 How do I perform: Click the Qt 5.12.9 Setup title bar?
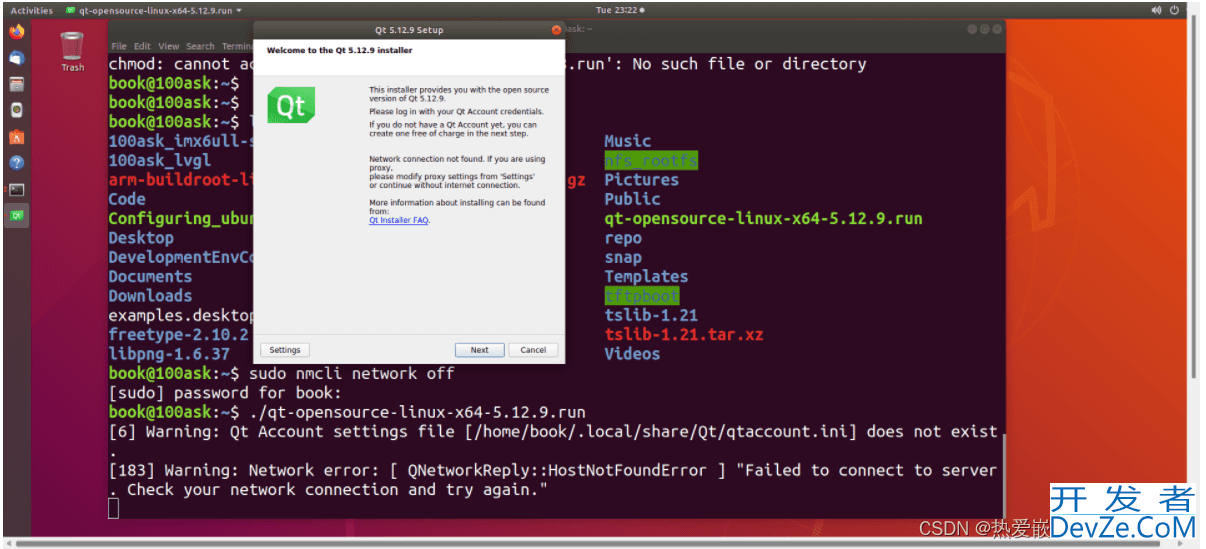pyautogui.click(x=408, y=30)
